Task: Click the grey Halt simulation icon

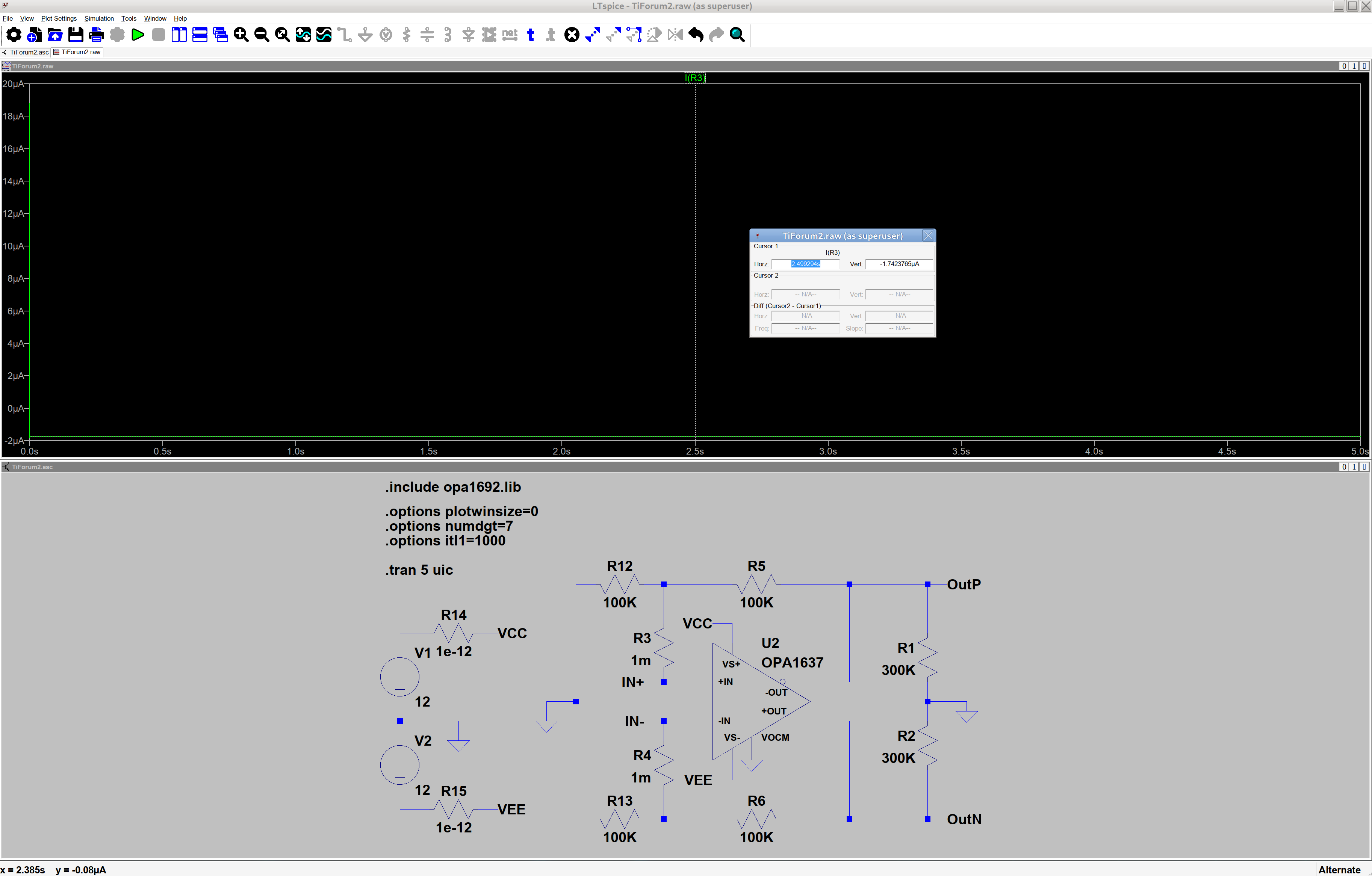Action: pyautogui.click(x=159, y=35)
